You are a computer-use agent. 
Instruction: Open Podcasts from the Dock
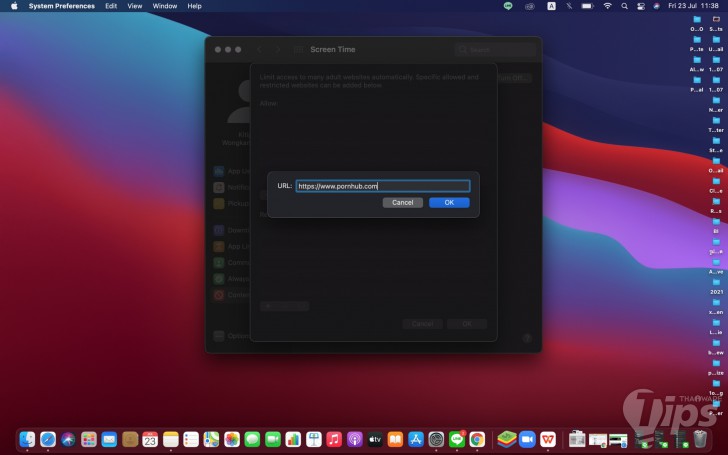[354, 439]
